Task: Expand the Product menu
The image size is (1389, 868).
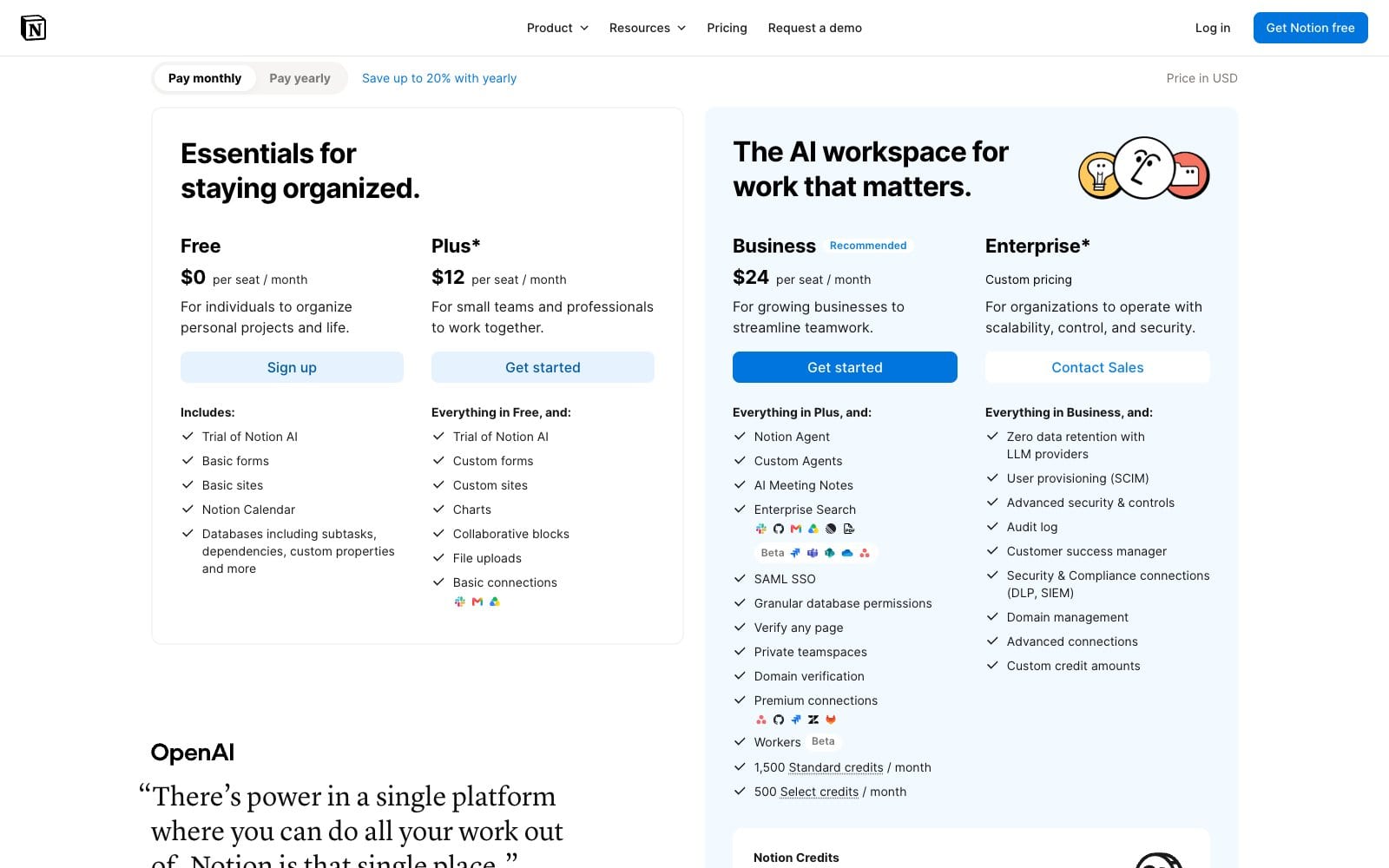Action: click(557, 28)
